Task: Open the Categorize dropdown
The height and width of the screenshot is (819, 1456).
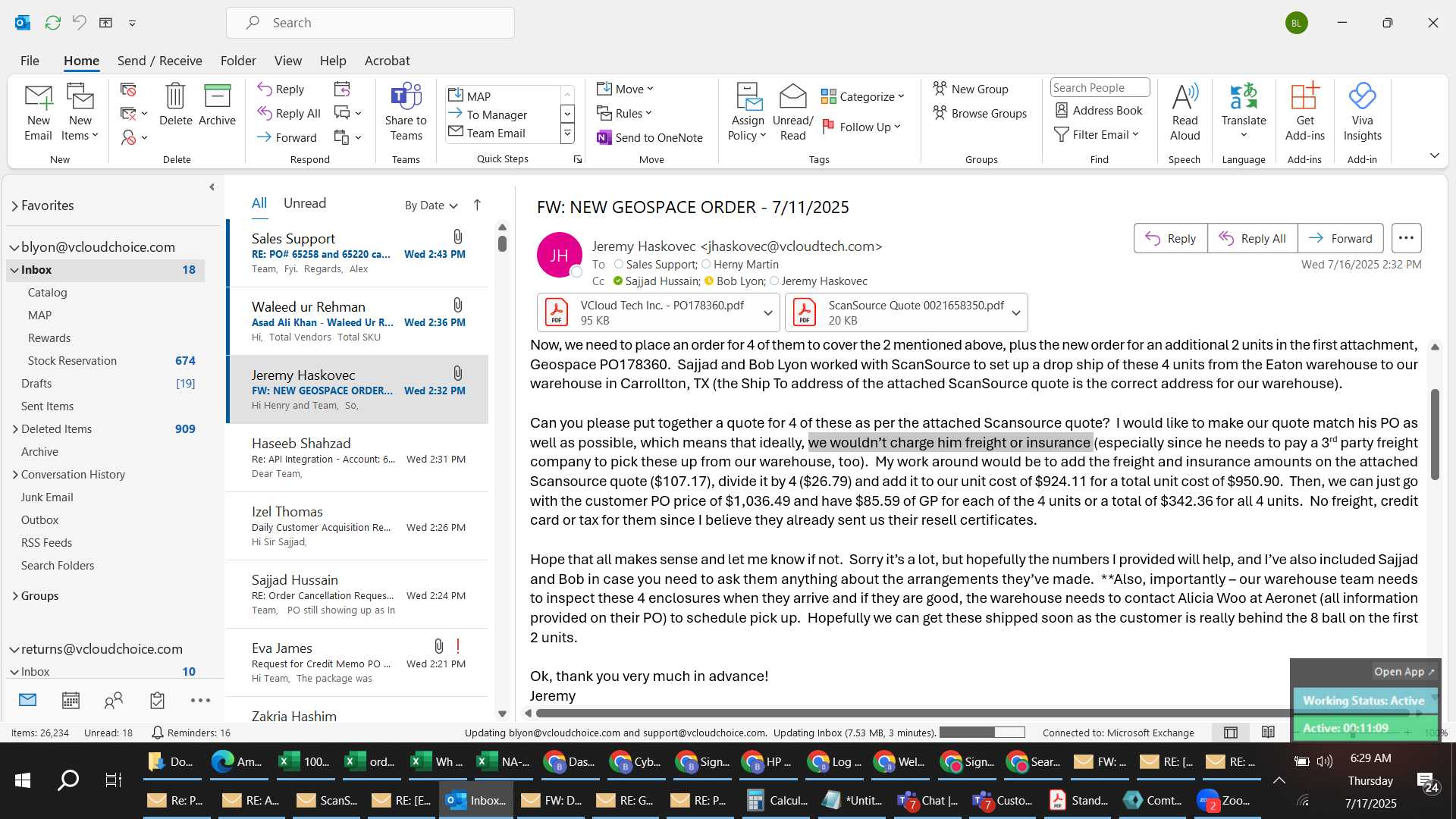Action: click(x=863, y=96)
